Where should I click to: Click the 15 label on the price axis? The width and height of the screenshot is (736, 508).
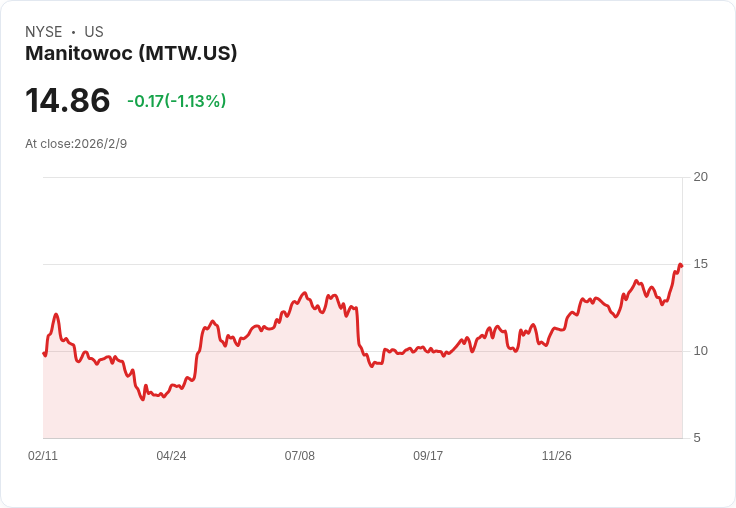coord(700,264)
